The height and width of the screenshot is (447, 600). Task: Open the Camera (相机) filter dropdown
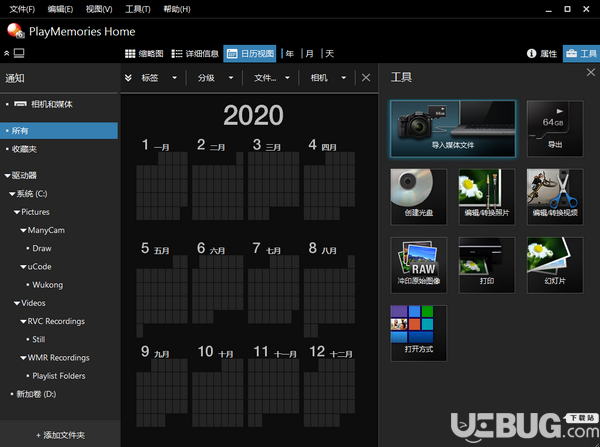pos(328,78)
